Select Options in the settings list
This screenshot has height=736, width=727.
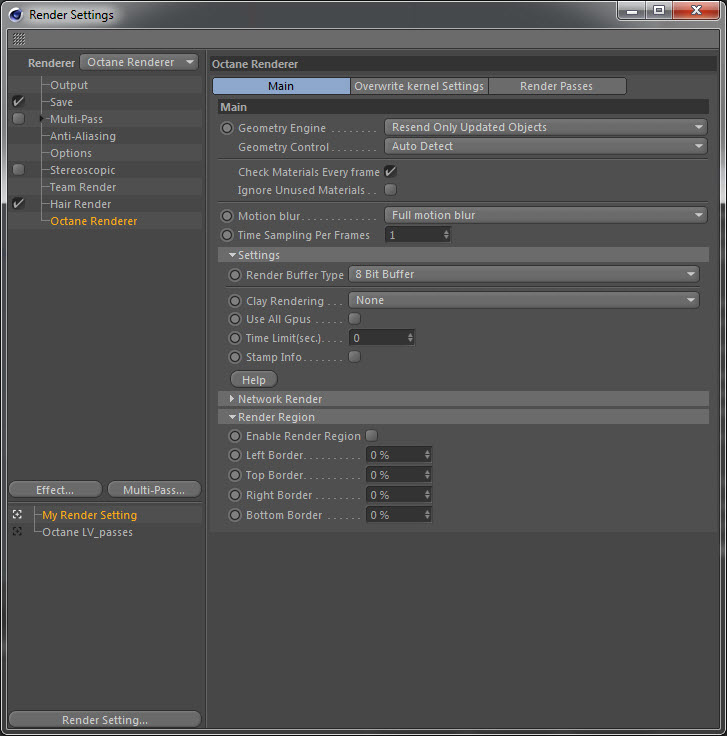click(x=71, y=153)
